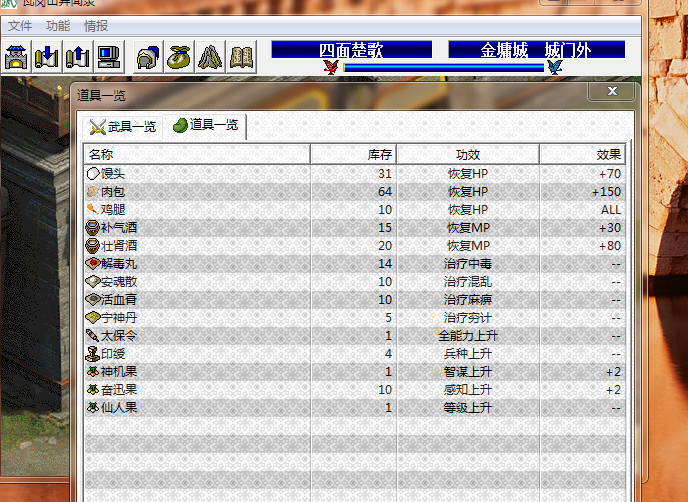Click the computer monitor toolbar icon
688x502 pixels.
108,57
